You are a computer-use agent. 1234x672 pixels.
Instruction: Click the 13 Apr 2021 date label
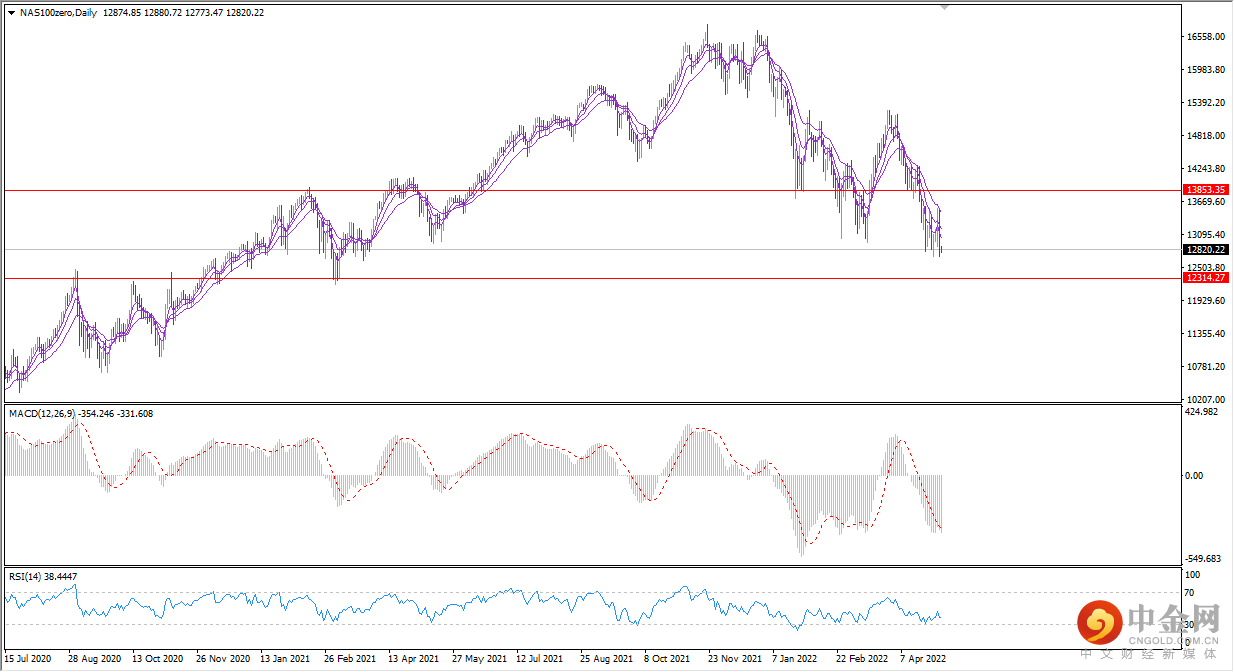(x=414, y=660)
